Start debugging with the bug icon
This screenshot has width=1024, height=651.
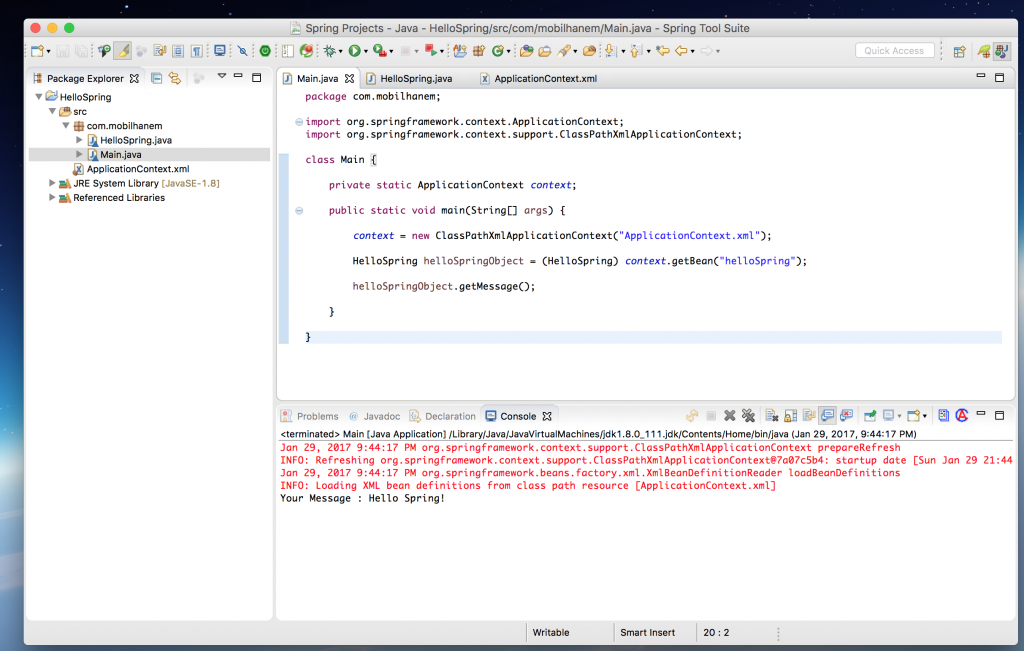(328, 51)
